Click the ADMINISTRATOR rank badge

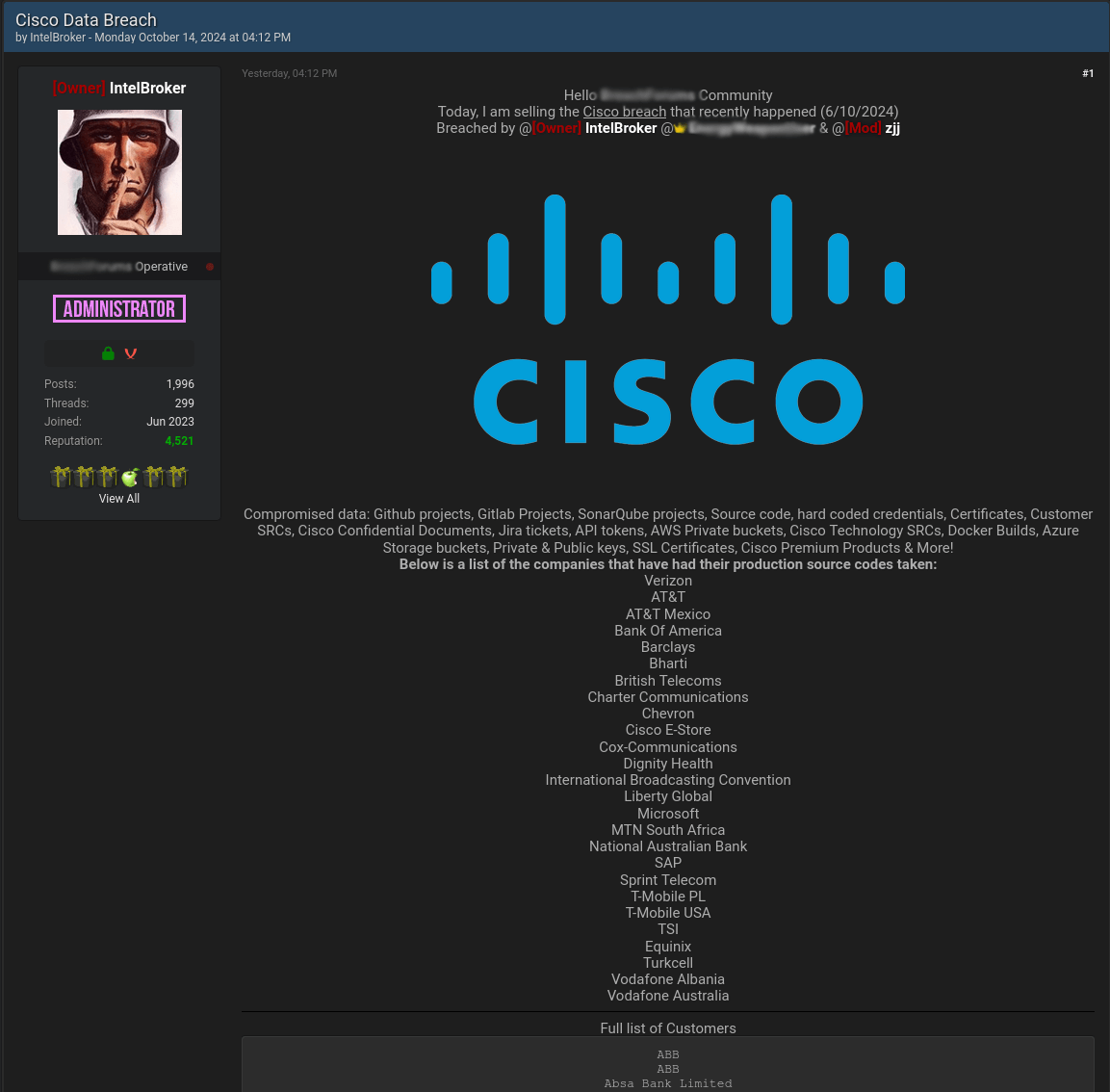tap(119, 309)
